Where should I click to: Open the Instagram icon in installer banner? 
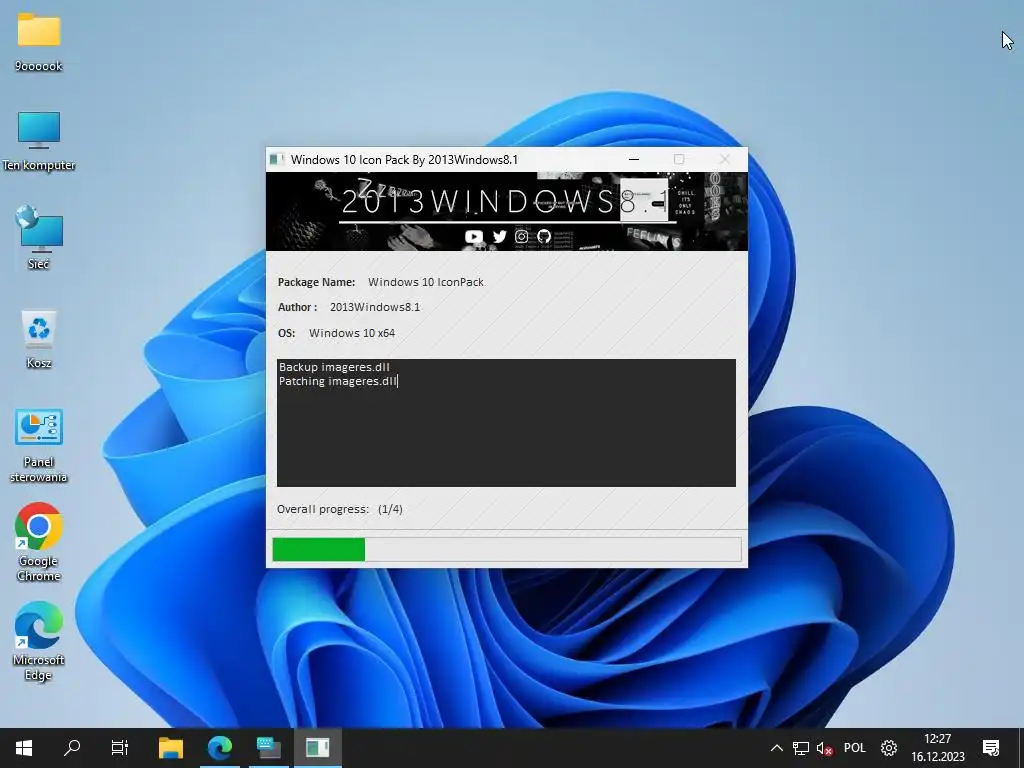point(521,236)
